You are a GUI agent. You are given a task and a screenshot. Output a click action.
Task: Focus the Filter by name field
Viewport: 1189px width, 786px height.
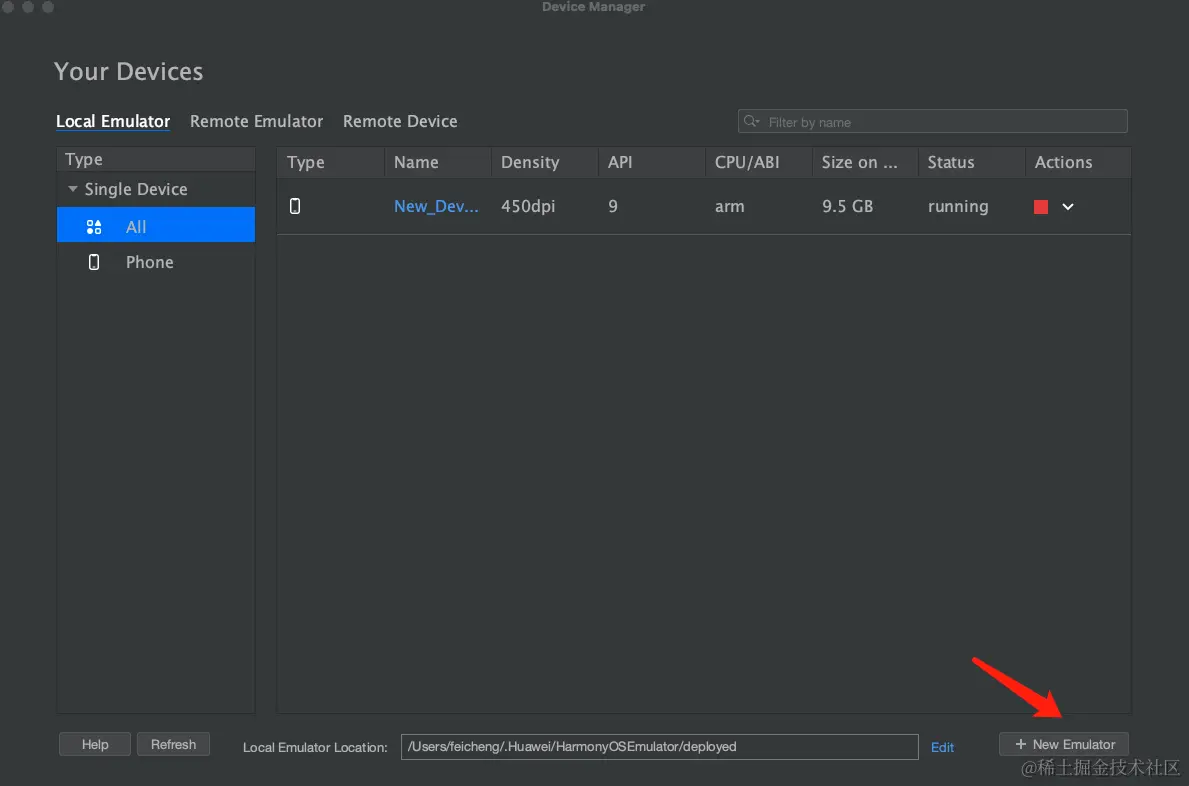[932, 121]
